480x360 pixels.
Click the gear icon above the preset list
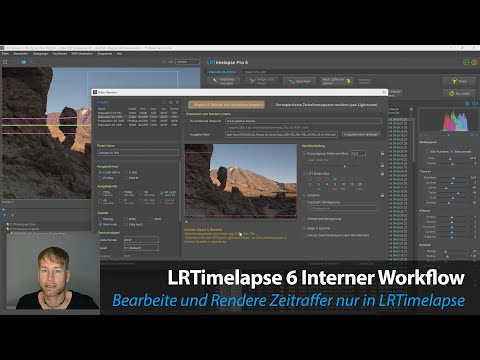pos(177,102)
